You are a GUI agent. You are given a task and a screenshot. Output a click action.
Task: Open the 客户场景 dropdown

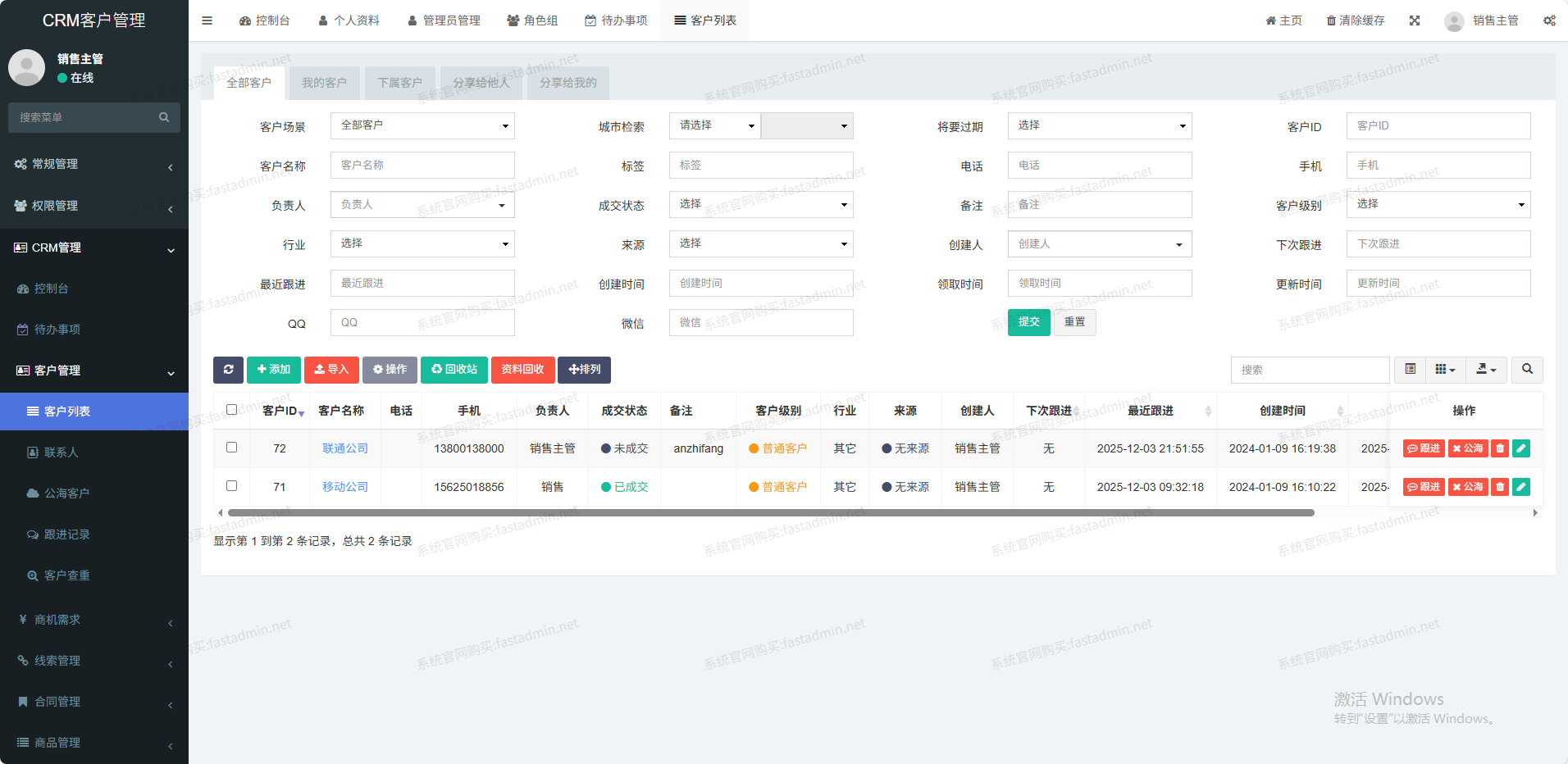click(422, 125)
